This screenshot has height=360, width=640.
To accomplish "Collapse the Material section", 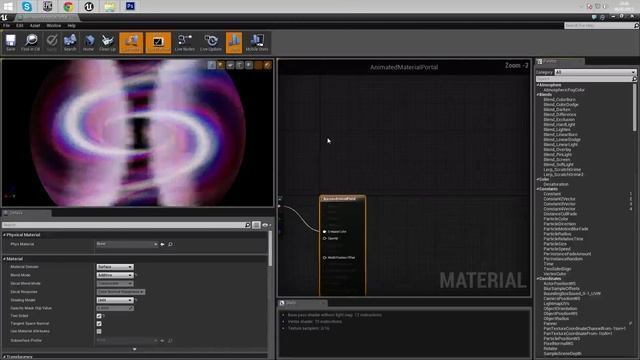I will click(x=5, y=259).
